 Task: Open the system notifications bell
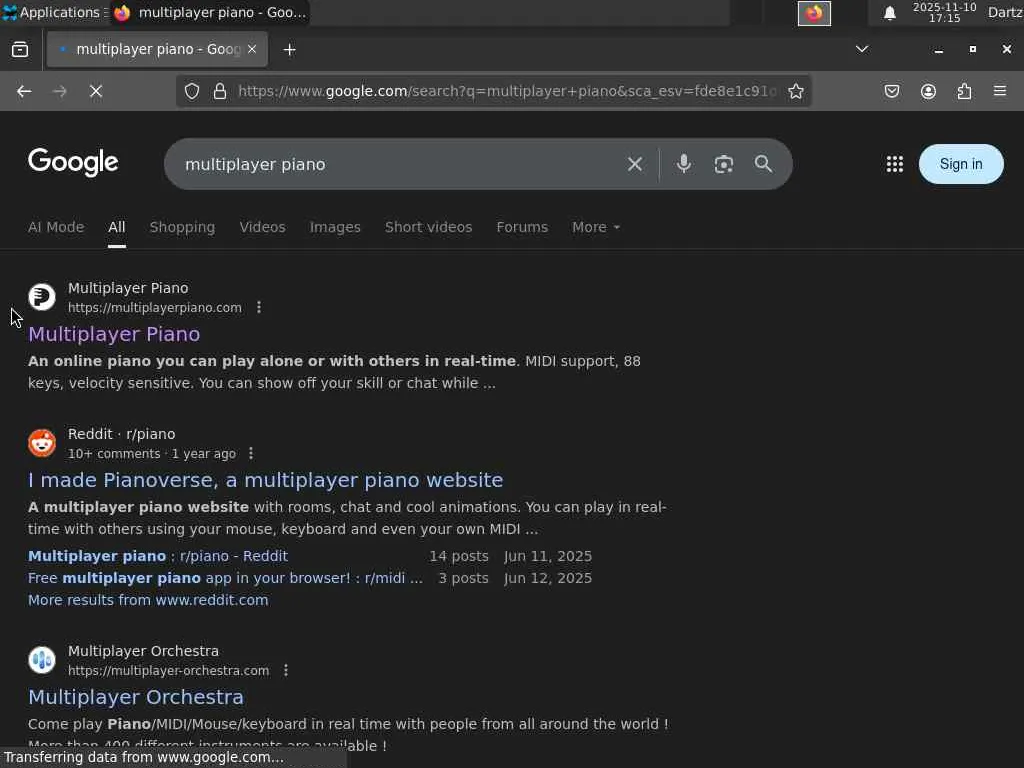pyautogui.click(x=889, y=13)
